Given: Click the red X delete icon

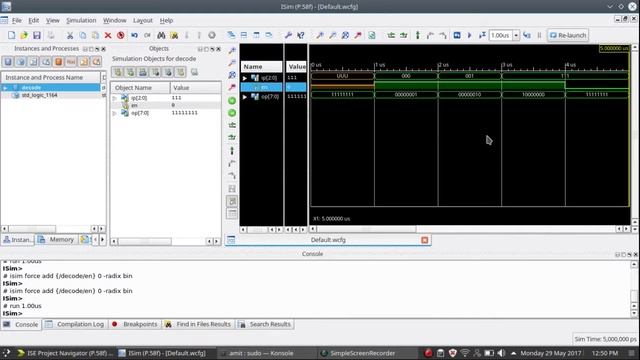Looking at the screenshot, I should [x=108, y=36].
